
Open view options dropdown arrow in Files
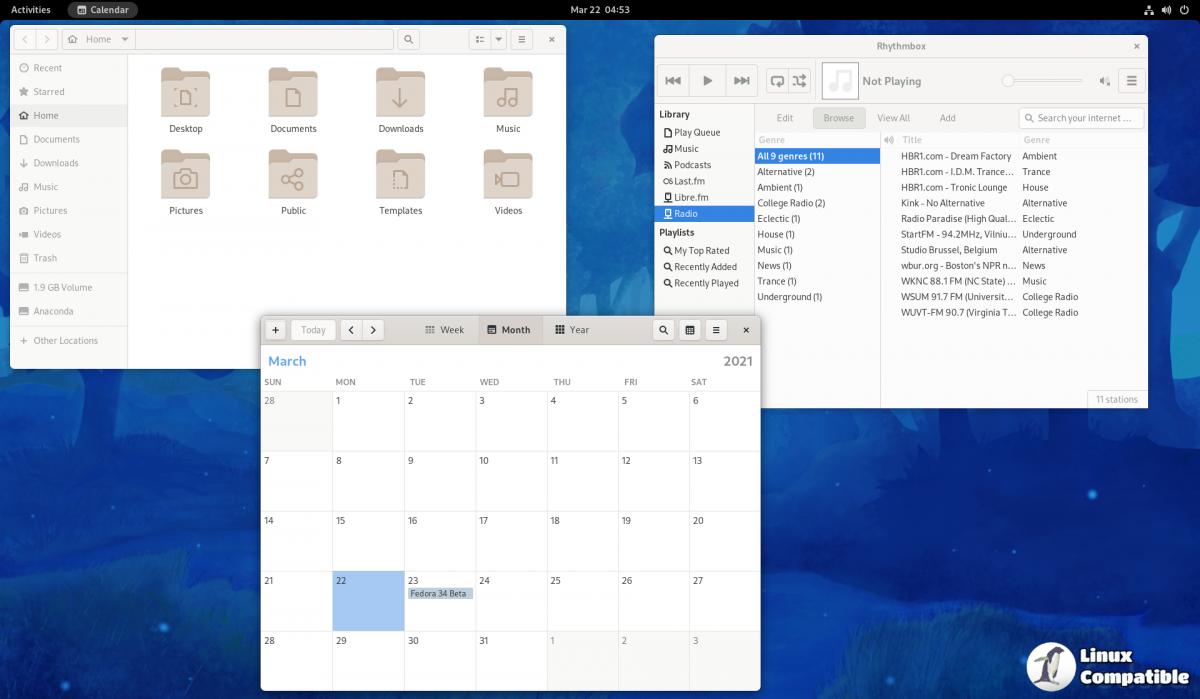(498, 39)
